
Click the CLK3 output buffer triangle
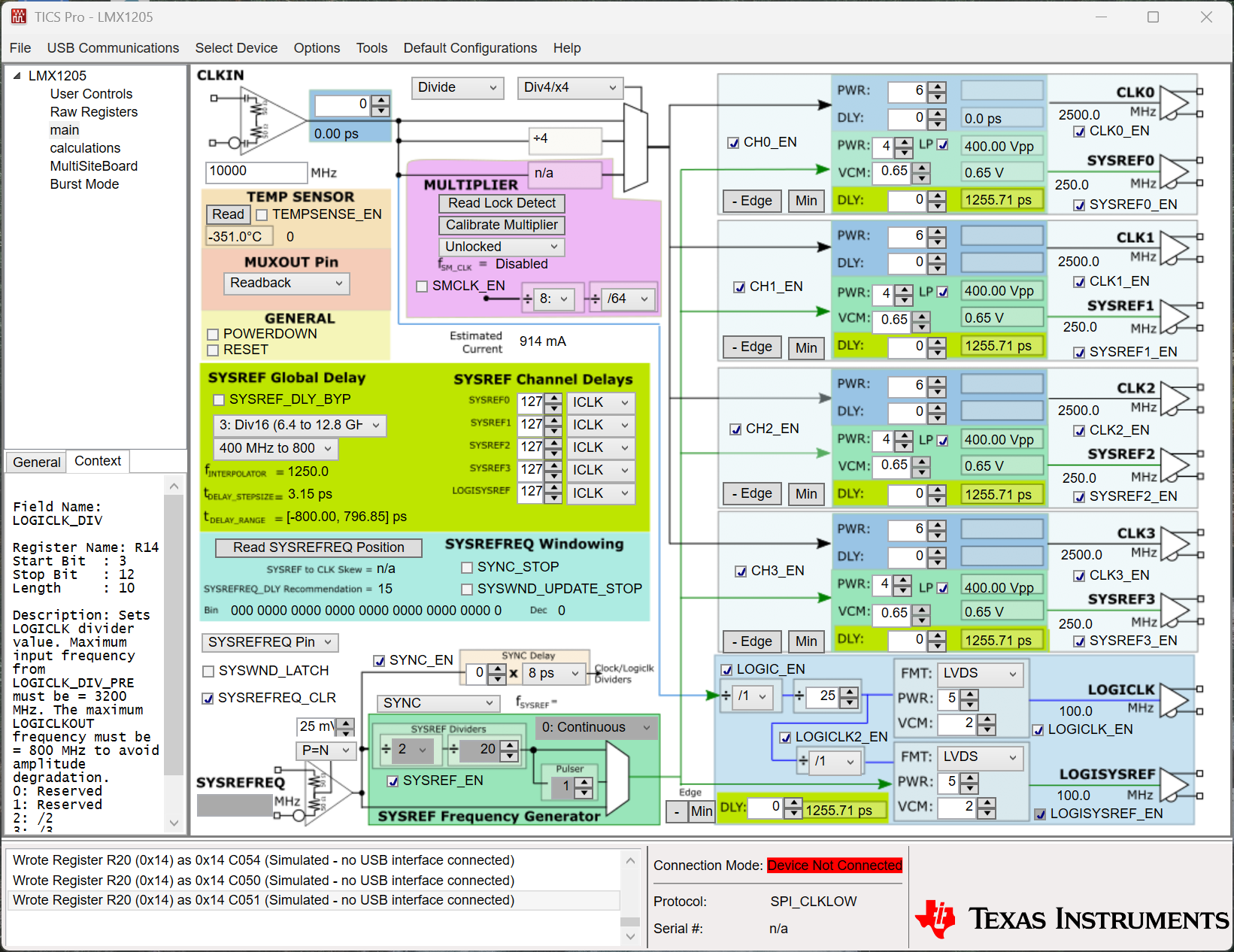[1175, 544]
